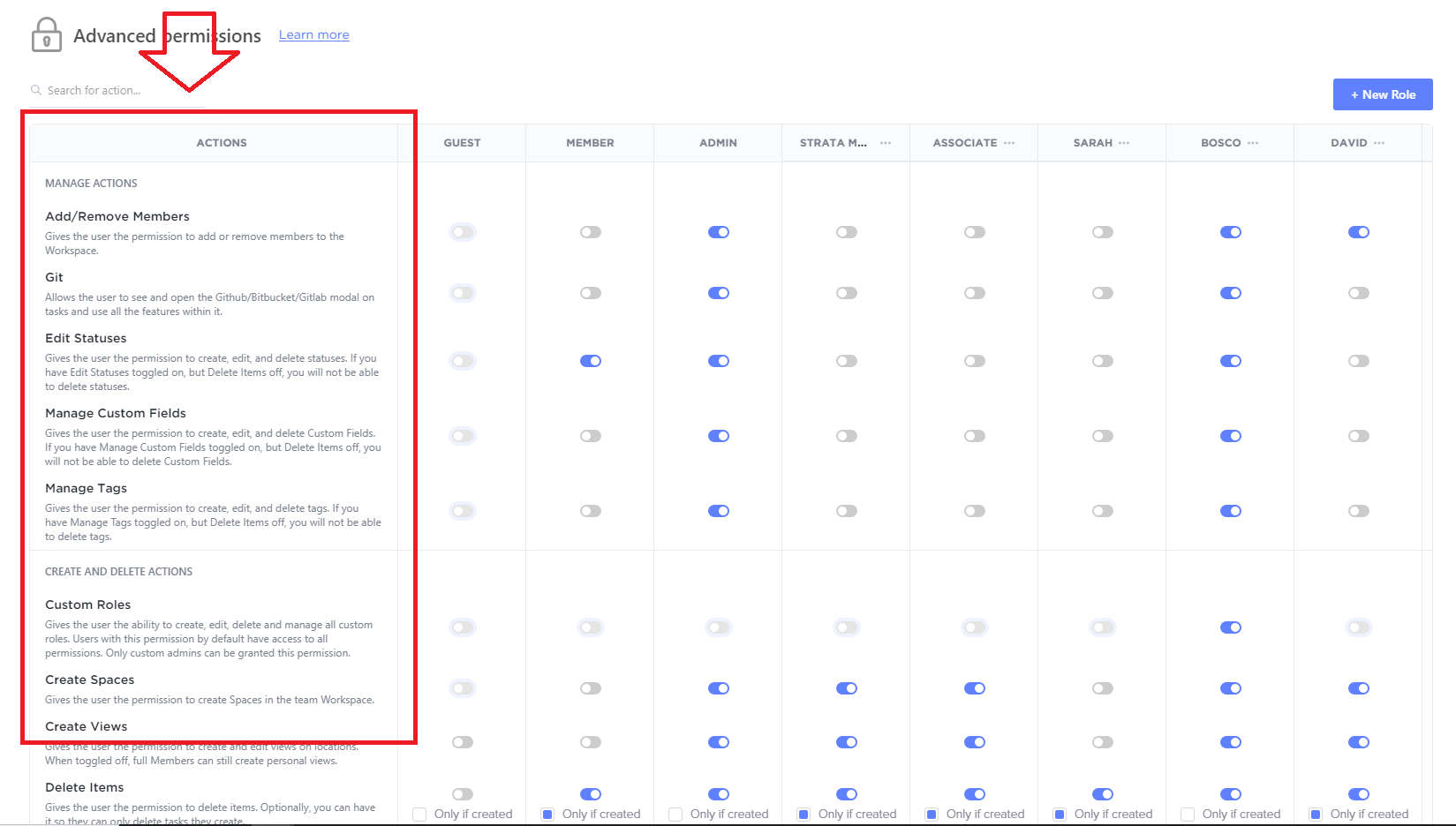Image resolution: width=1456 pixels, height=826 pixels.
Task: Turn off Create Spaces for DAVID
Action: pyautogui.click(x=1359, y=687)
